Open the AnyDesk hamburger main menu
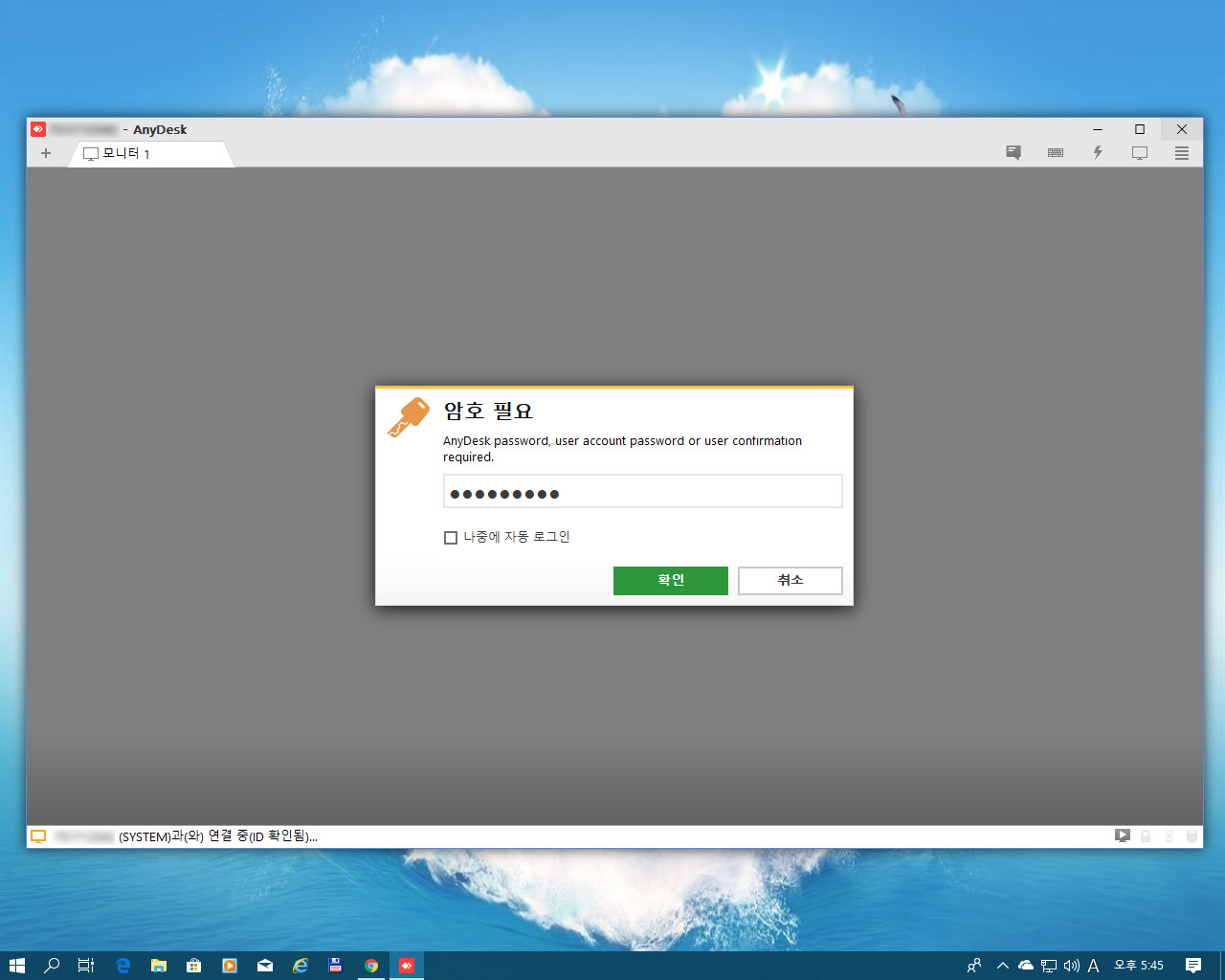The width and height of the screenshot is (1225, 980). click(1182, 153)
